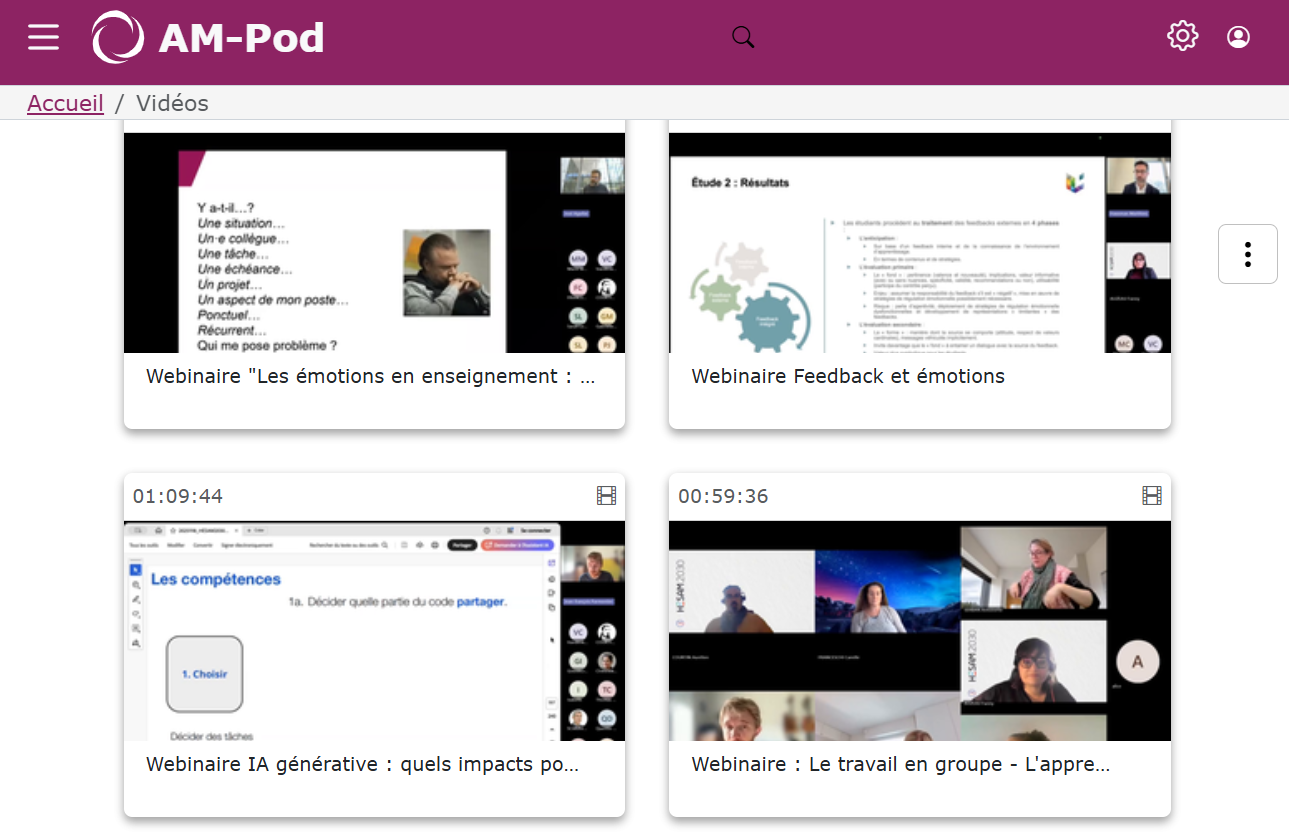The width and height of the screenshot is (1289, 839).
Task: Play the 'Les émotions en enseignement' webinar
Action: tap(373, 241)
